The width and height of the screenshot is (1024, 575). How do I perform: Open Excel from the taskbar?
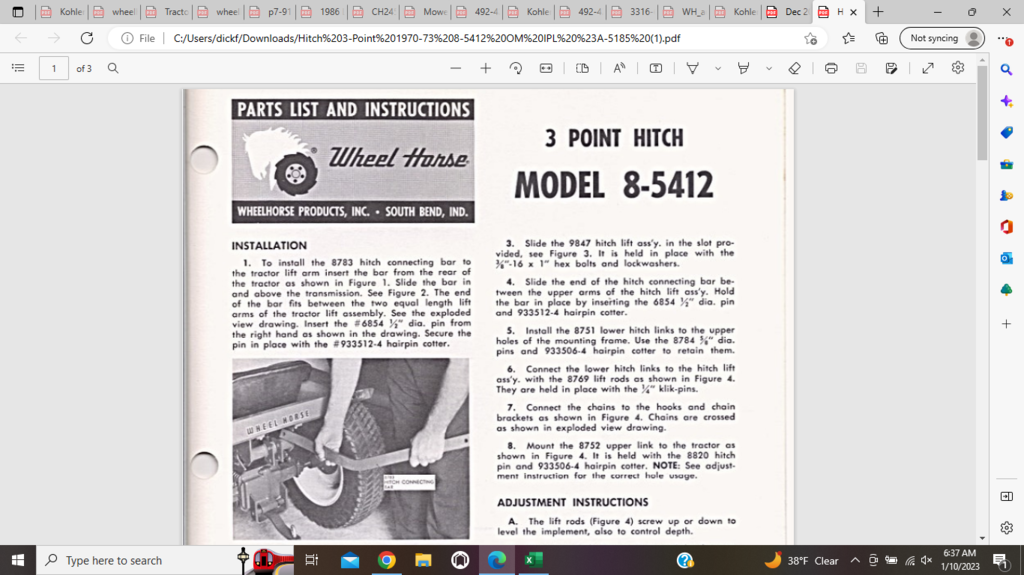click(x=534, y=560)
